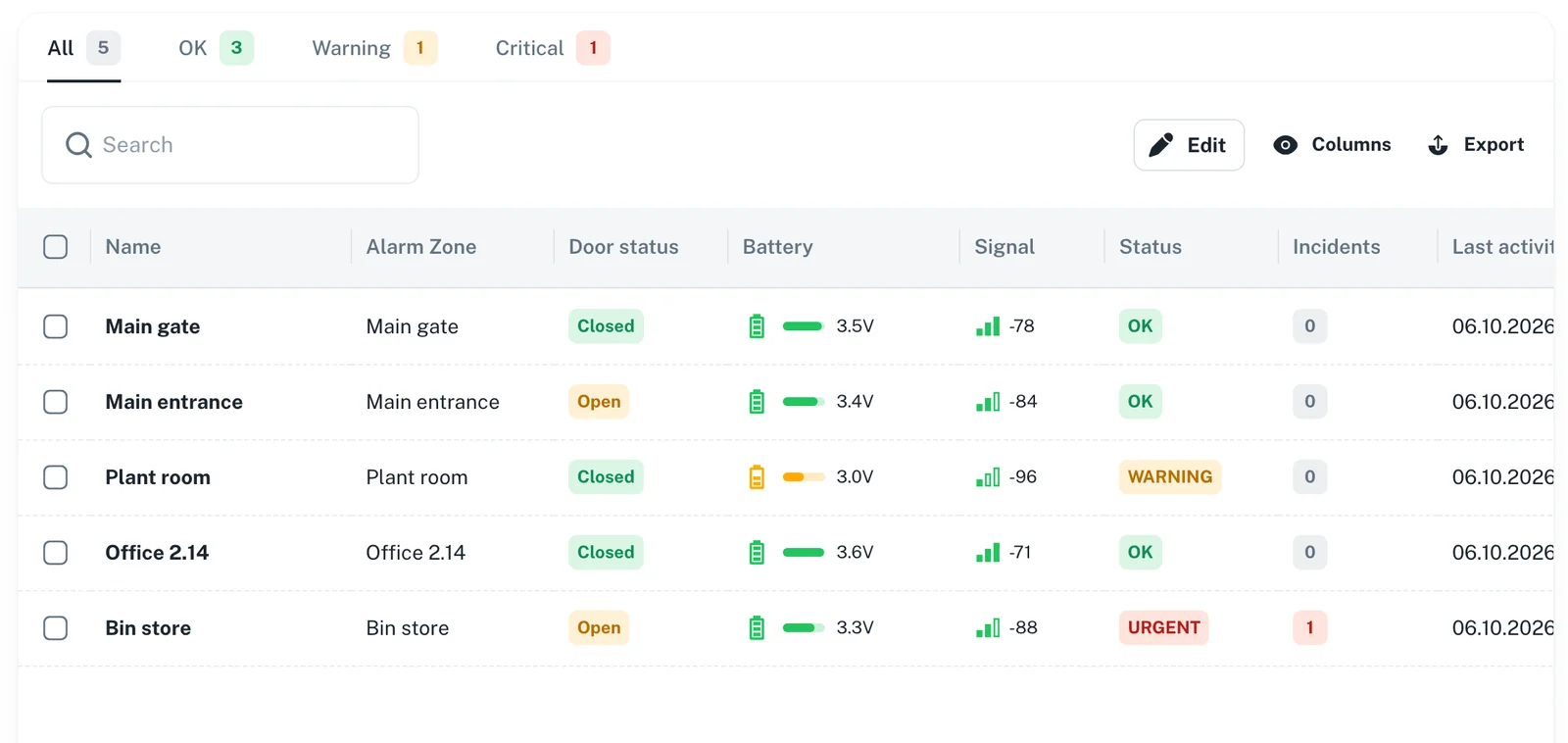Click the -71 signal strength value

[x=1020, y=553]
